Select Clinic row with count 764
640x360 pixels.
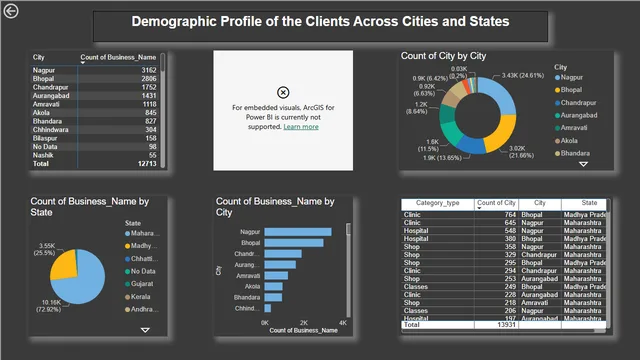click(504, 215)
